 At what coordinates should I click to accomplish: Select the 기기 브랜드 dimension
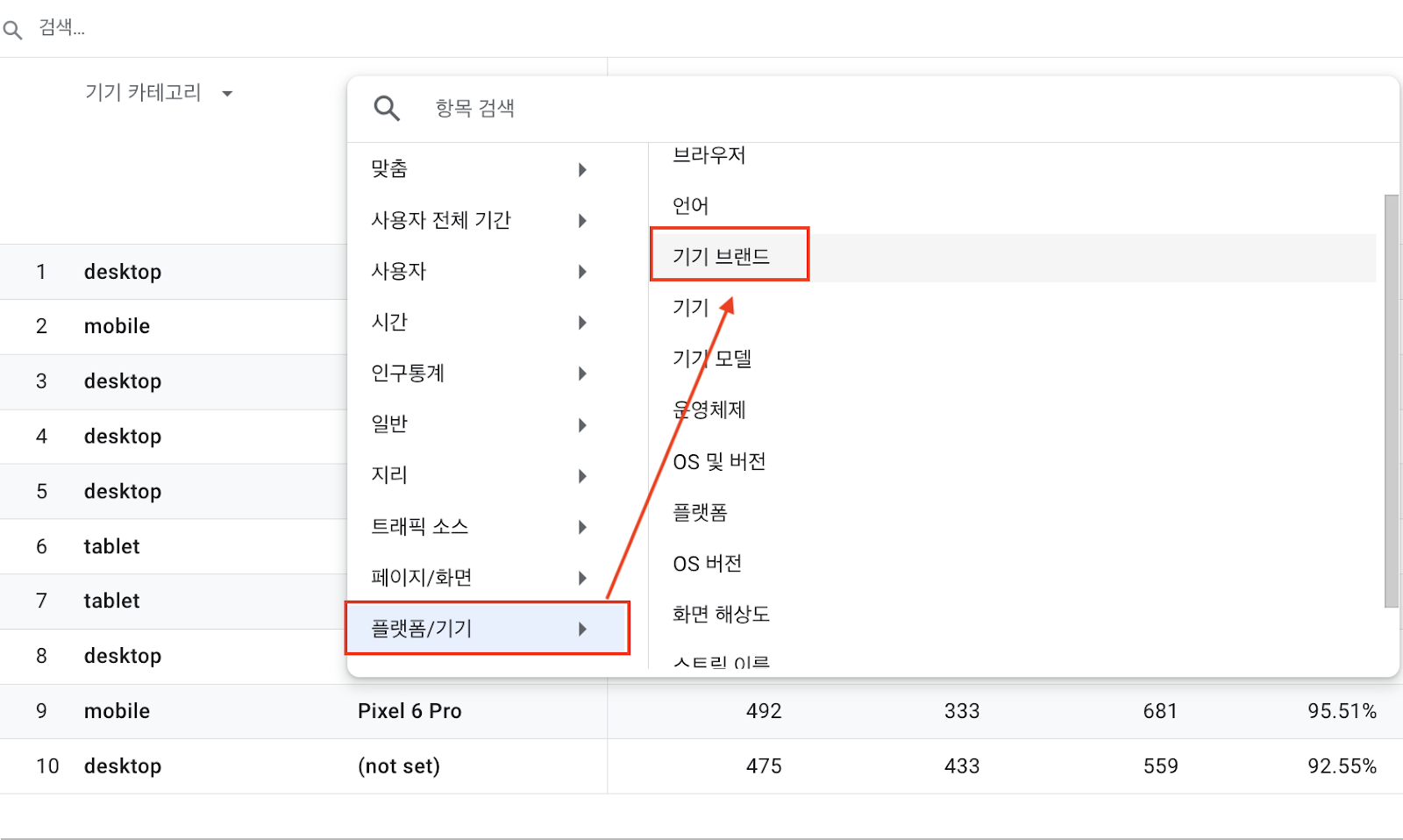tap(721, 257)
